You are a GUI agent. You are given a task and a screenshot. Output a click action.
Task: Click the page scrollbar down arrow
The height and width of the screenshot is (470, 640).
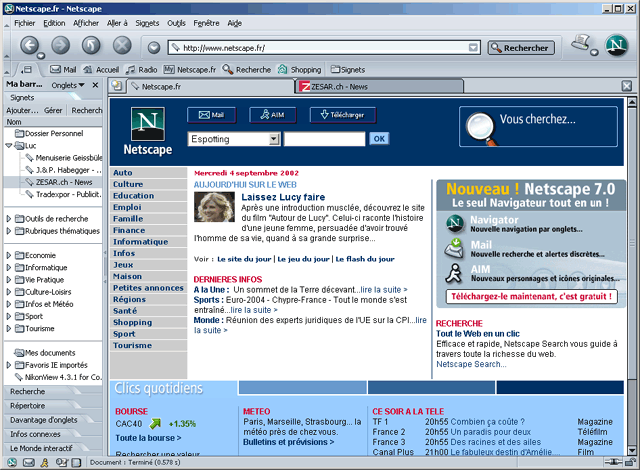click(631, 450)
